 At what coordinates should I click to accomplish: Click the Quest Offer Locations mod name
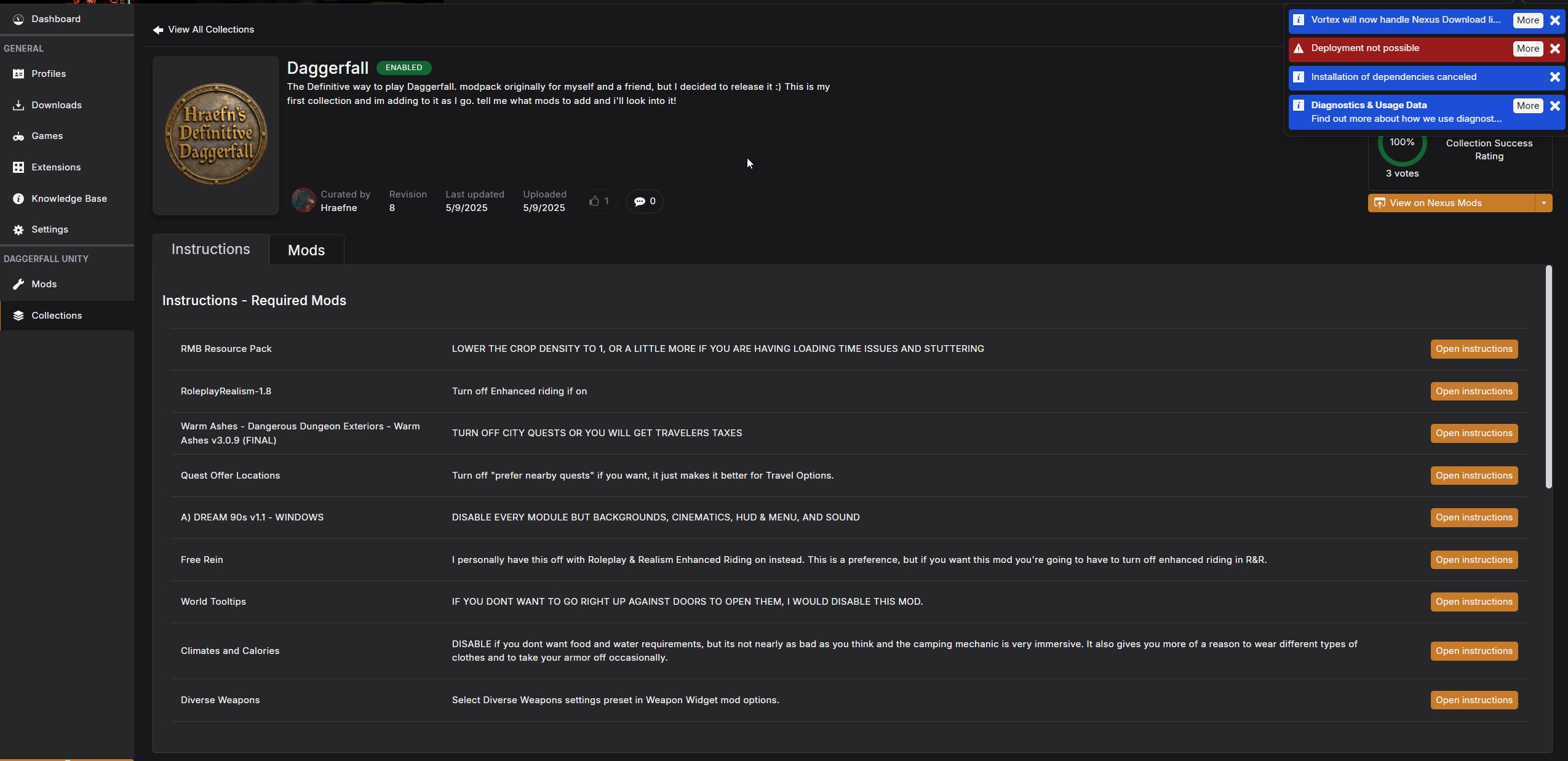click(230, 476)
